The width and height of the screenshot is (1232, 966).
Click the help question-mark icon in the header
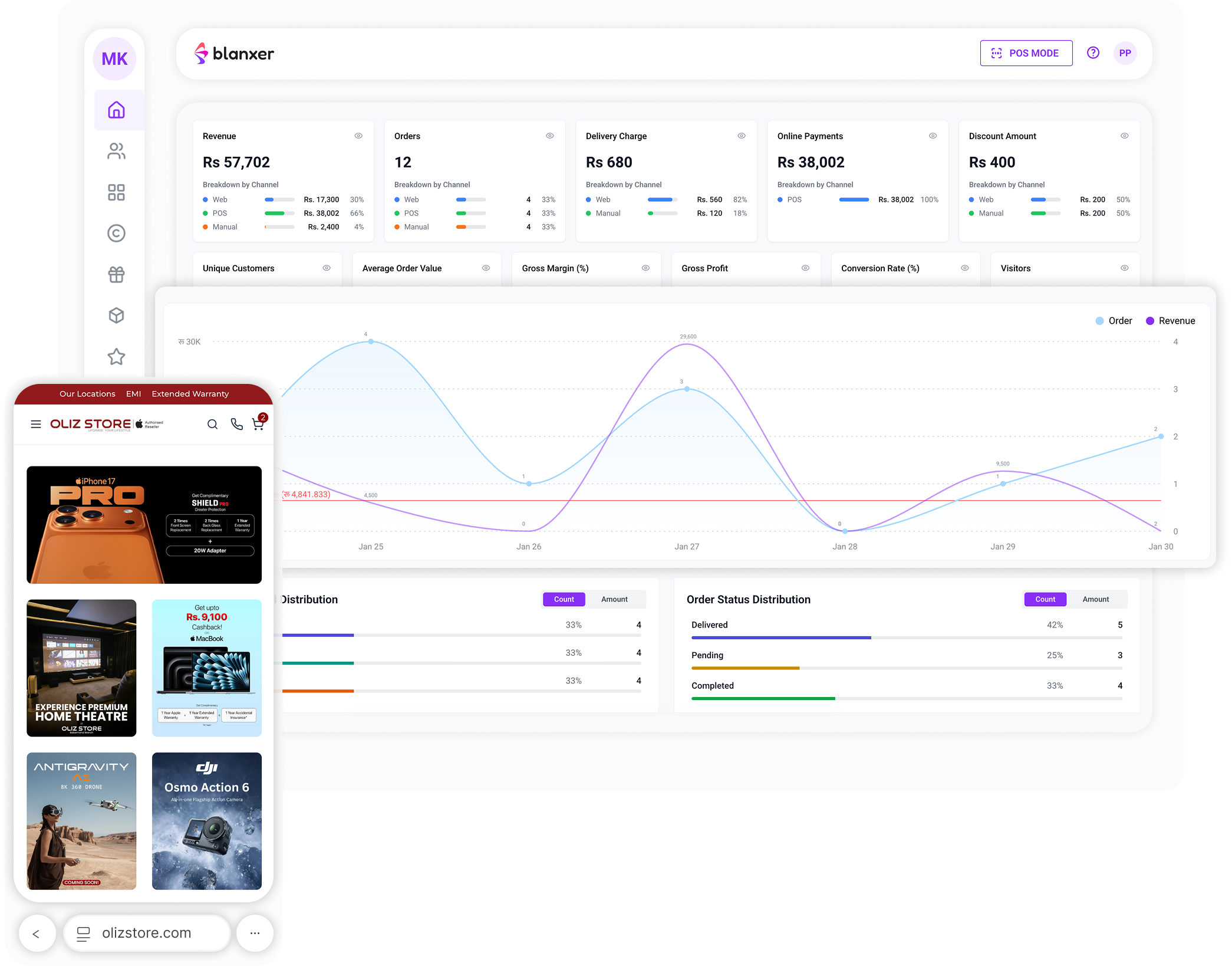point(1093,52)
